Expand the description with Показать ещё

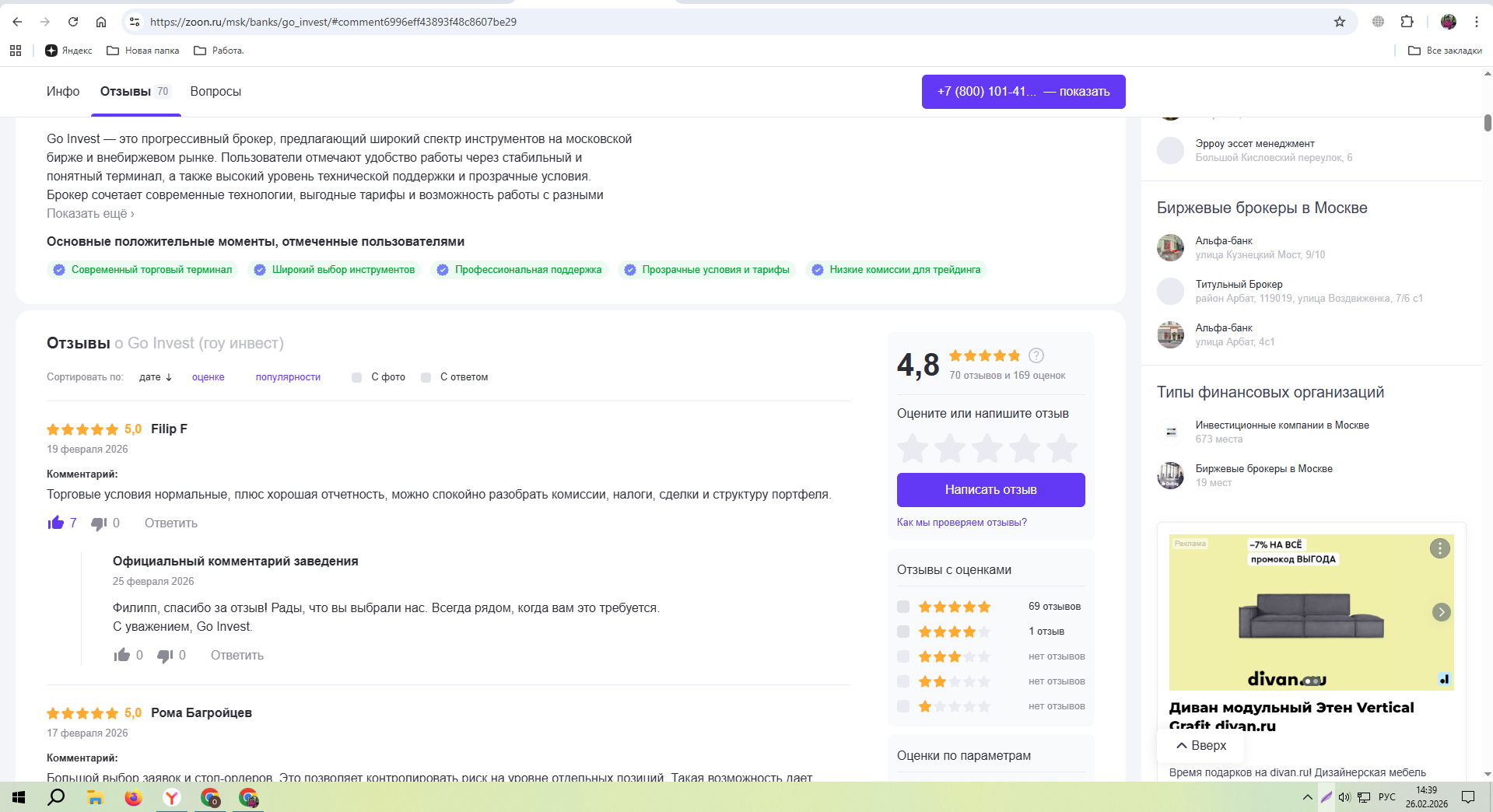(90, 214)
